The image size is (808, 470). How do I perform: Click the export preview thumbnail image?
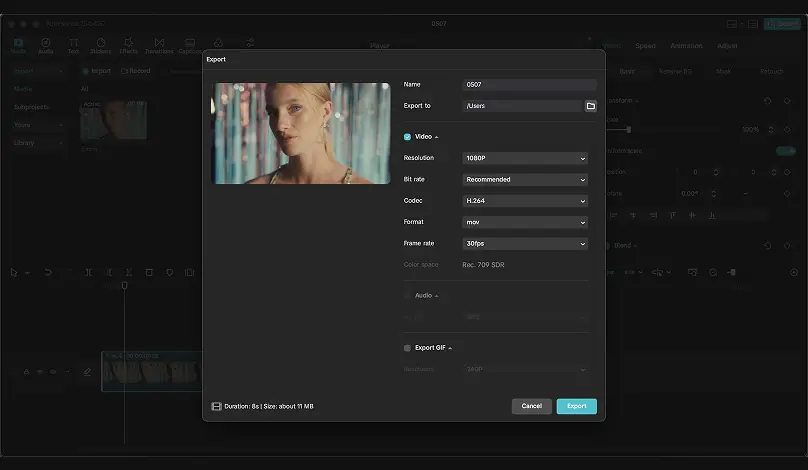click(301, 133)
